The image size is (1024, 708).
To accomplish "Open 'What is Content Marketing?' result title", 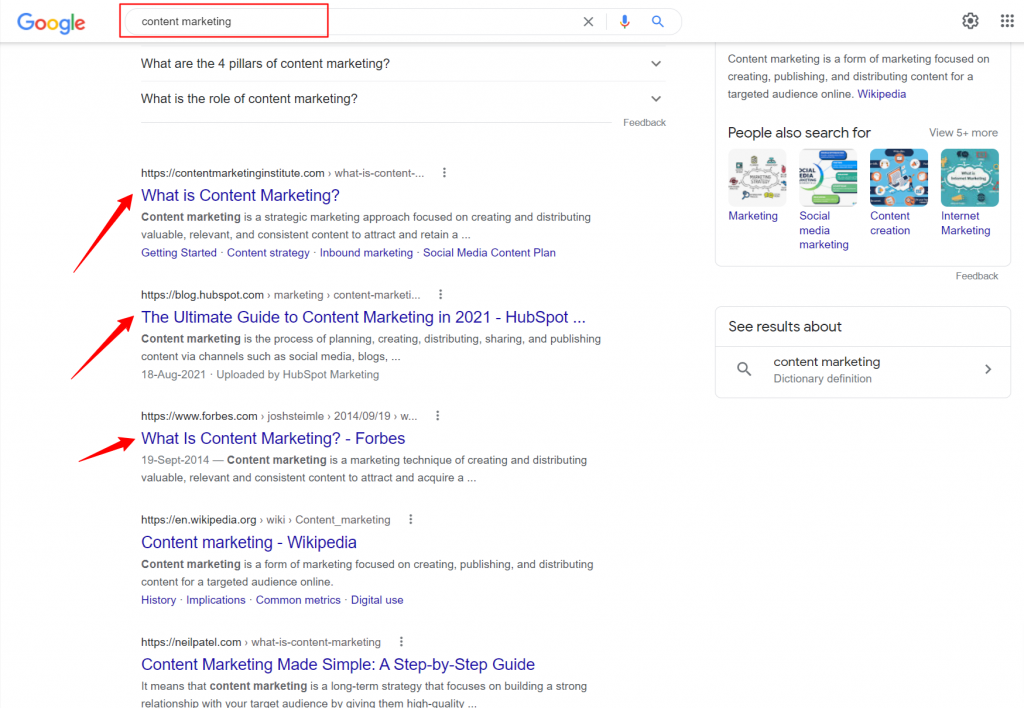I will click(240, 195).
